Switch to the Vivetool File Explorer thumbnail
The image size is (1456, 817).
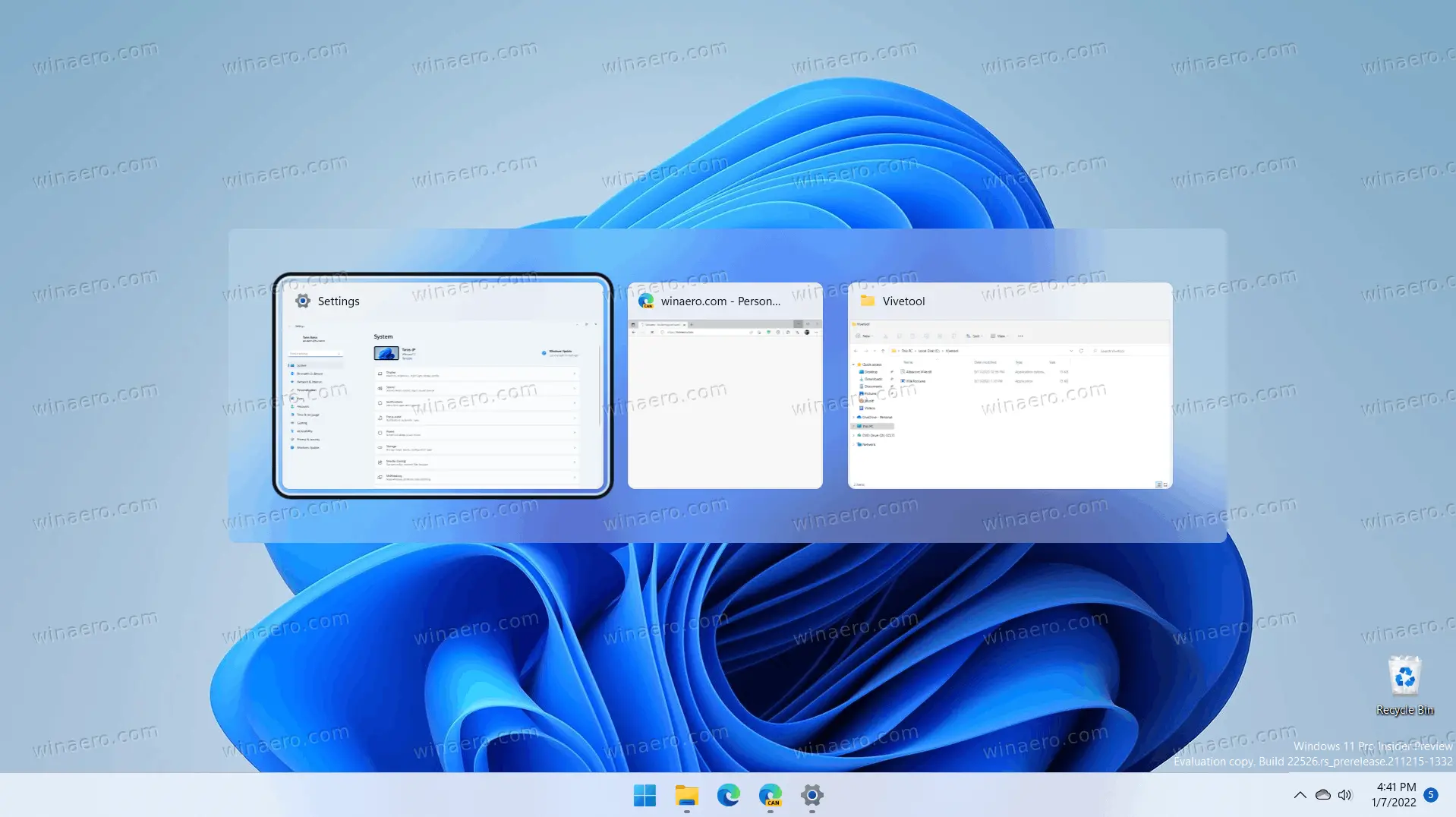pos(1010,386)
